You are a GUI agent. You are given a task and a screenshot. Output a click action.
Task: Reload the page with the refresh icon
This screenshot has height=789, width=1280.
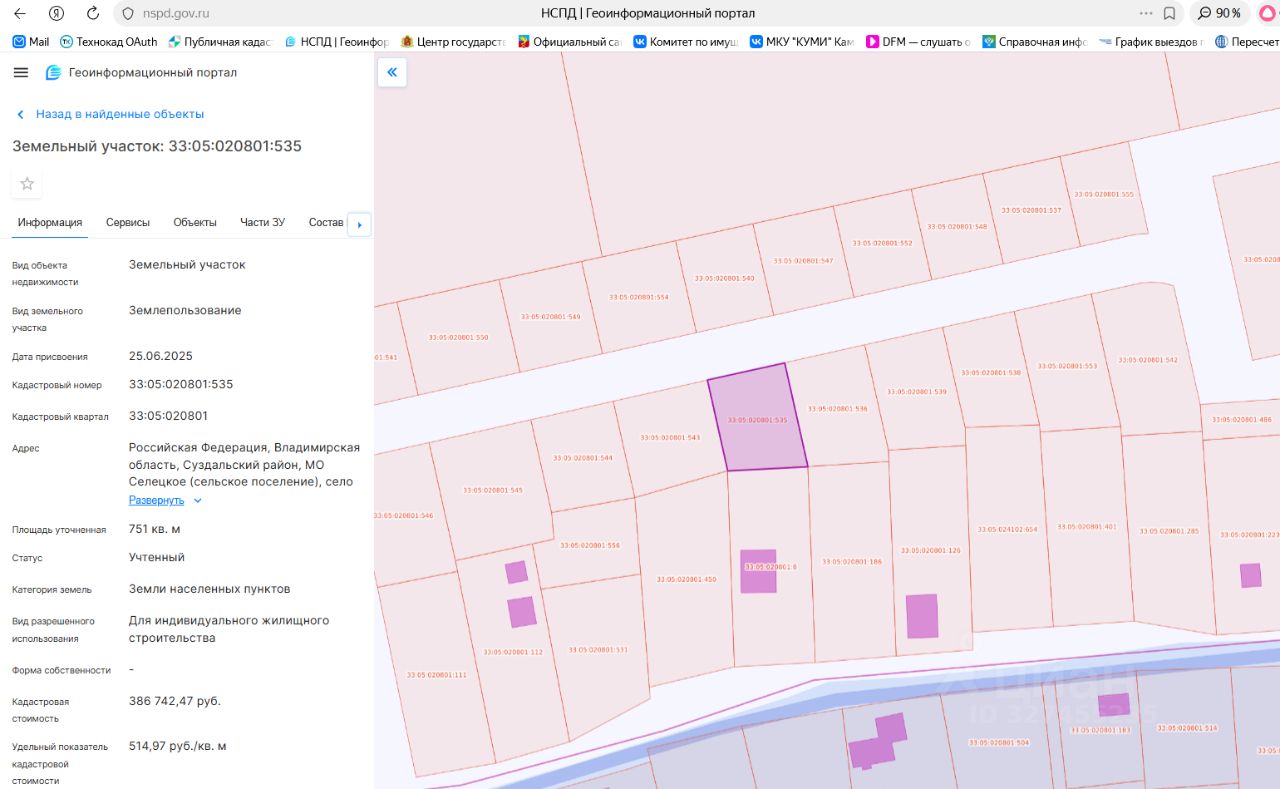[93, 13]
